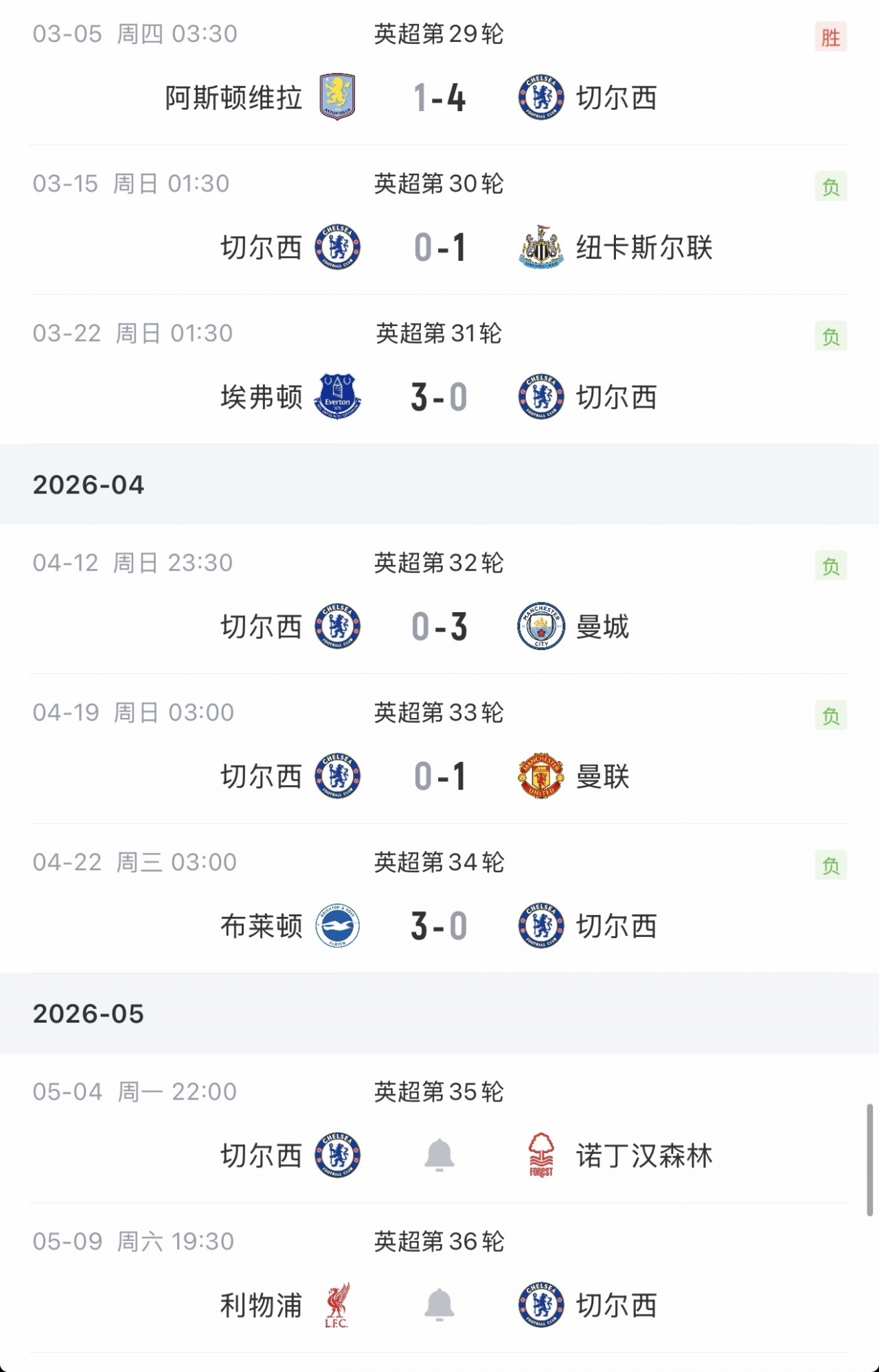This screenshot has width=879, height=1372.
Task: Click the 2026-04 month section header
Action: click(89, 485)
